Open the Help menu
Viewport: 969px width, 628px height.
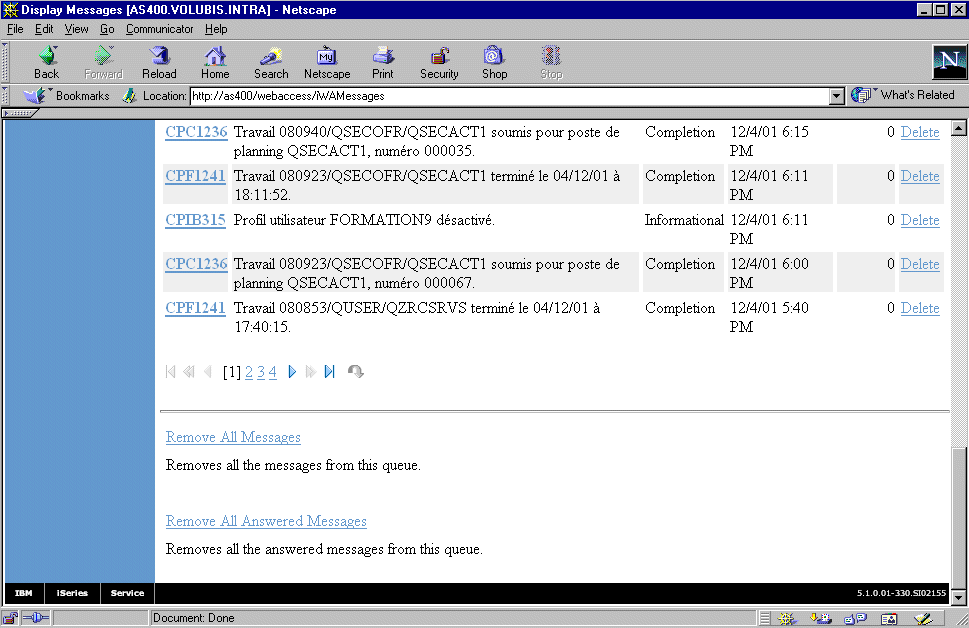216,29
